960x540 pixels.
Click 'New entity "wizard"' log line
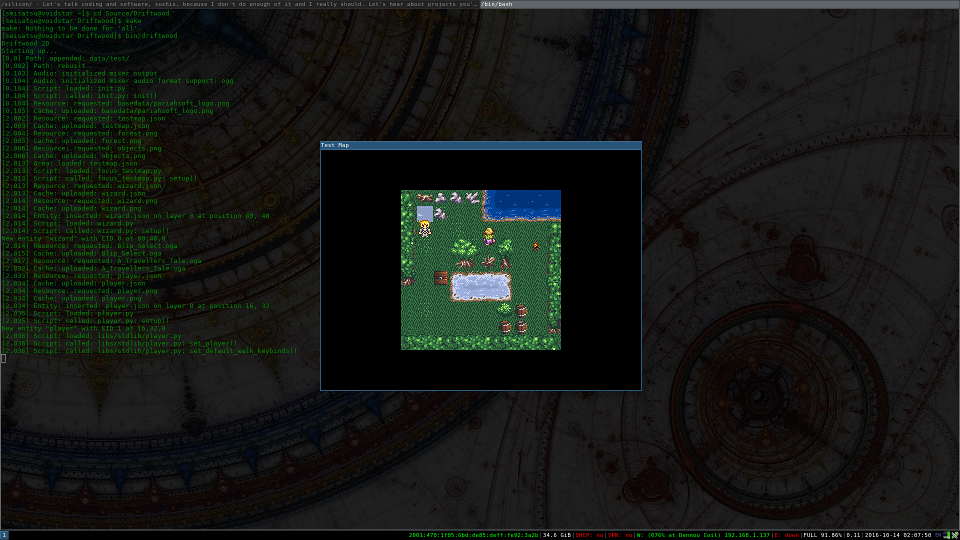tap(83, 238)
